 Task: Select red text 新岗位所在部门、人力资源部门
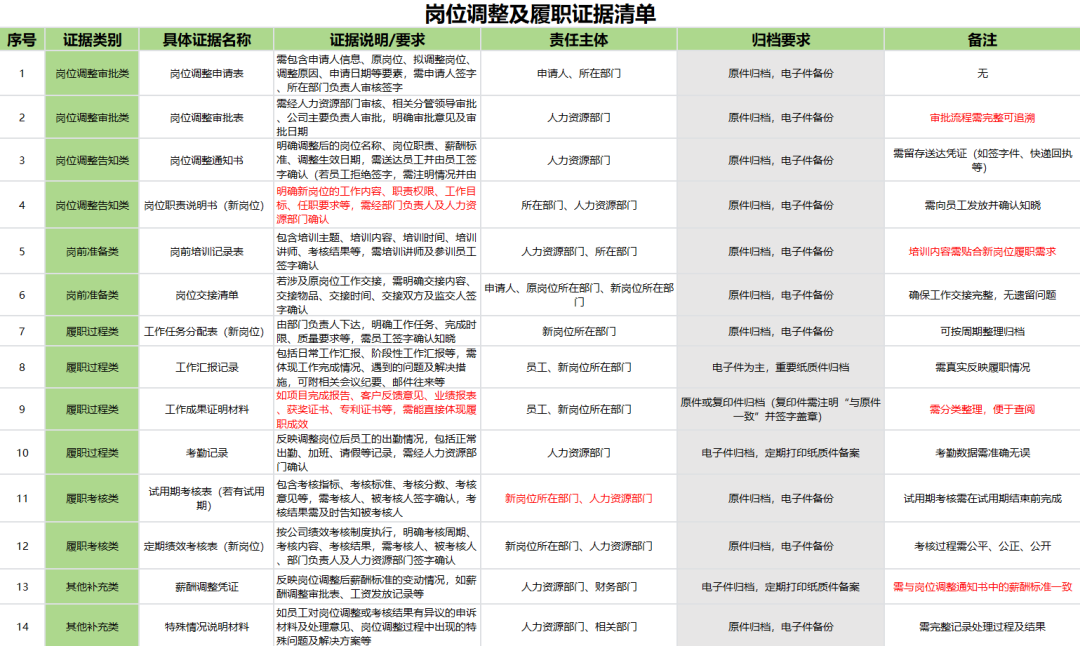(578, 498)
